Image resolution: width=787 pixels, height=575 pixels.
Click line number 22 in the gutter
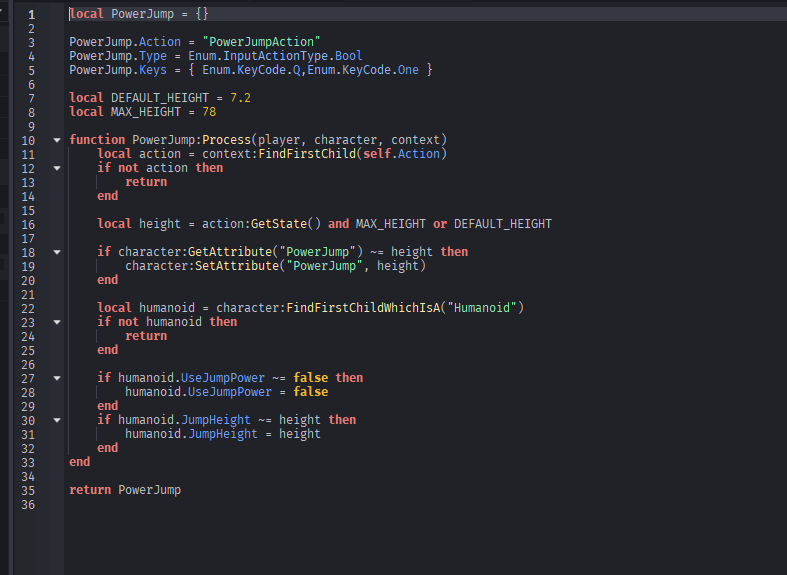click(28, 308)
